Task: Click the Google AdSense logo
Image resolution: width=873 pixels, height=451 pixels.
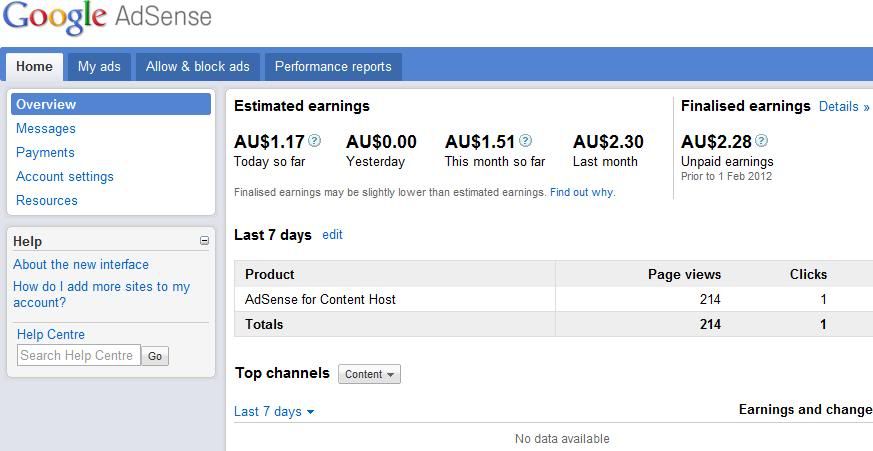Action: pyautogui.click(x=107, y=18)
